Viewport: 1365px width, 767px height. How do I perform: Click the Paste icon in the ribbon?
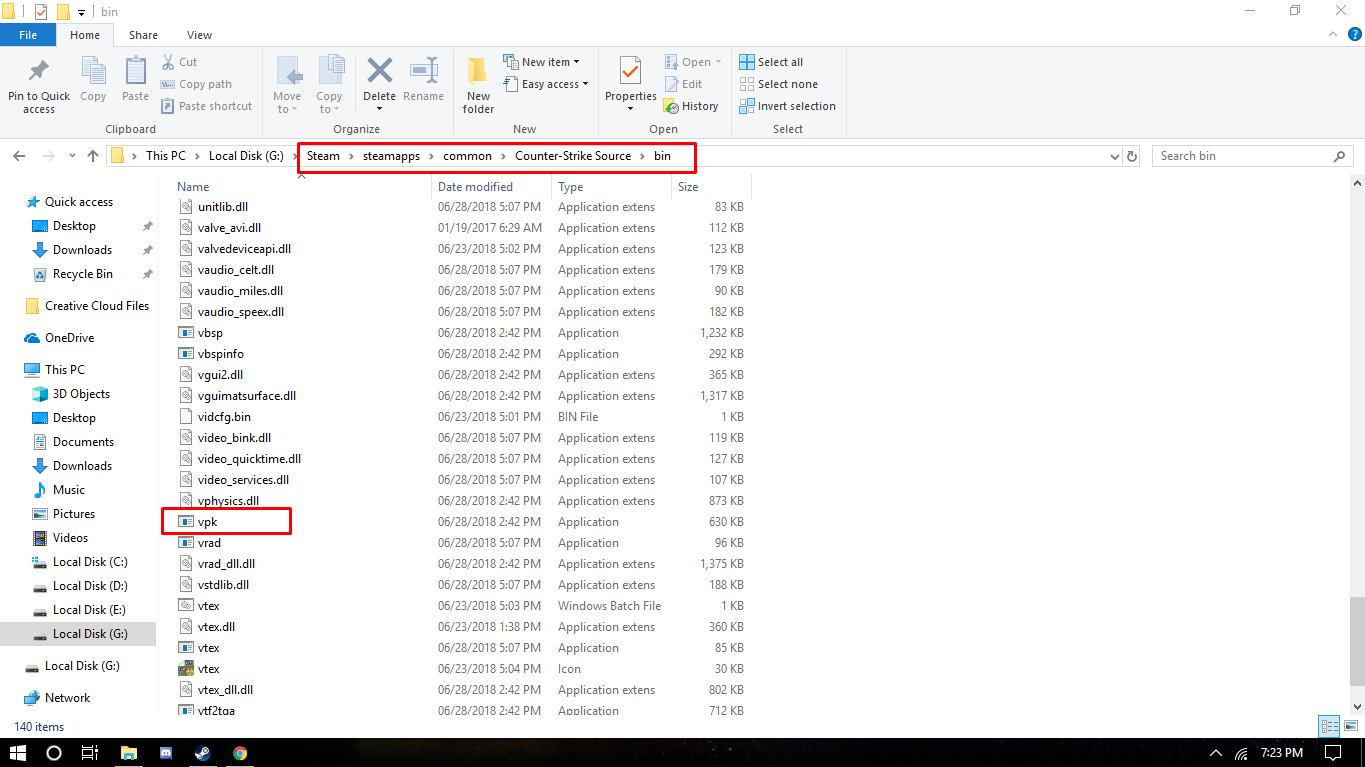[135, 71]
